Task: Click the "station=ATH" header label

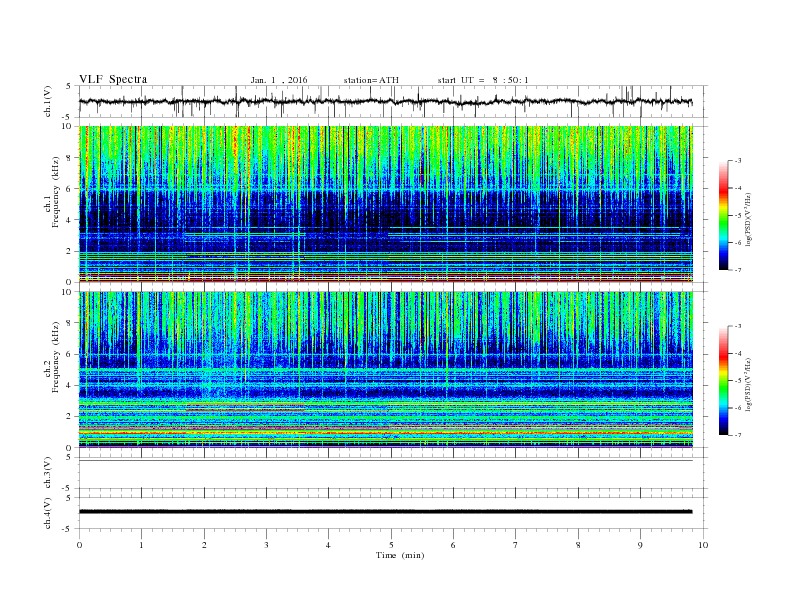Action: coord(371,80)
